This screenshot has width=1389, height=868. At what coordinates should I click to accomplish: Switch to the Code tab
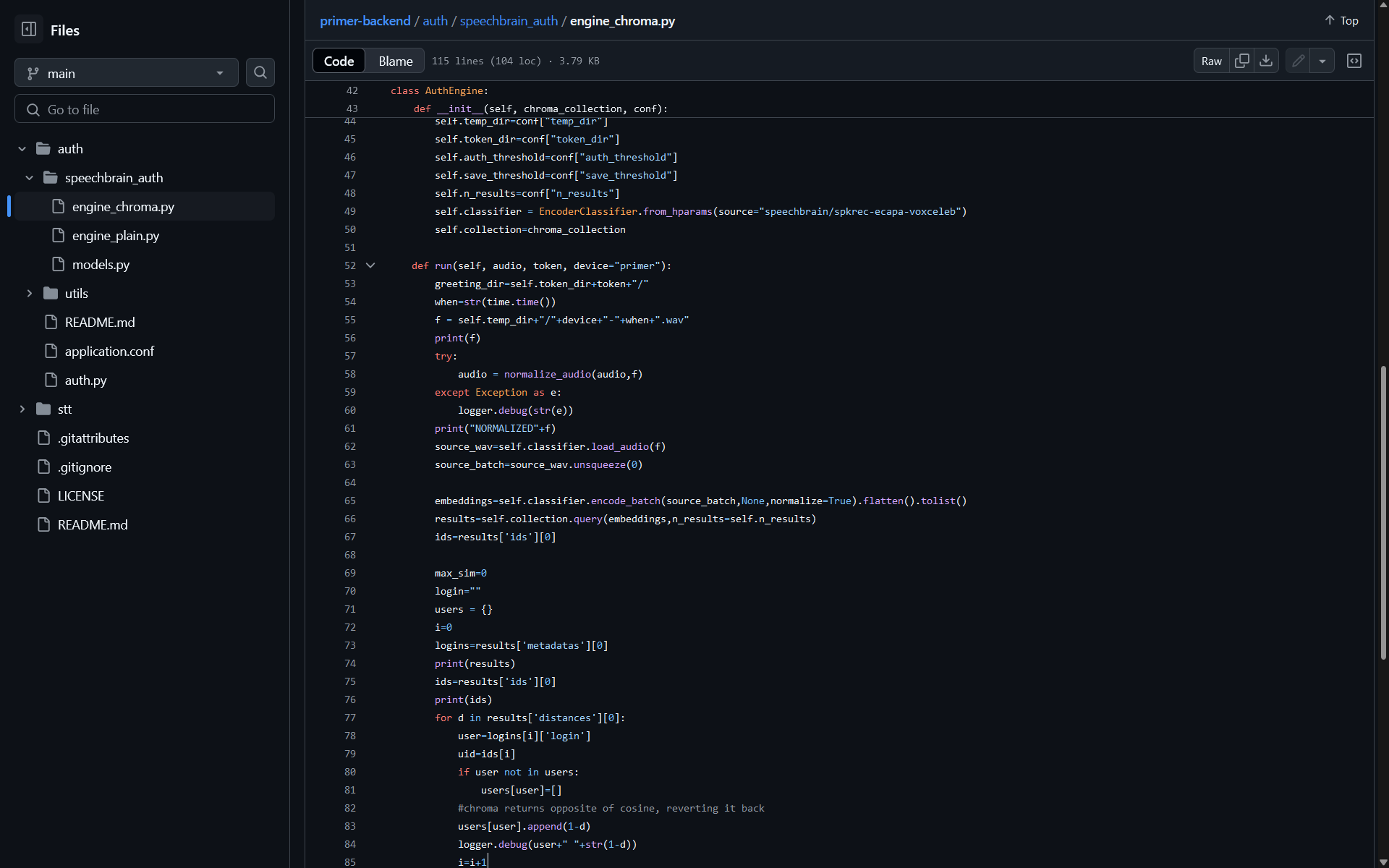click(338, 60)
